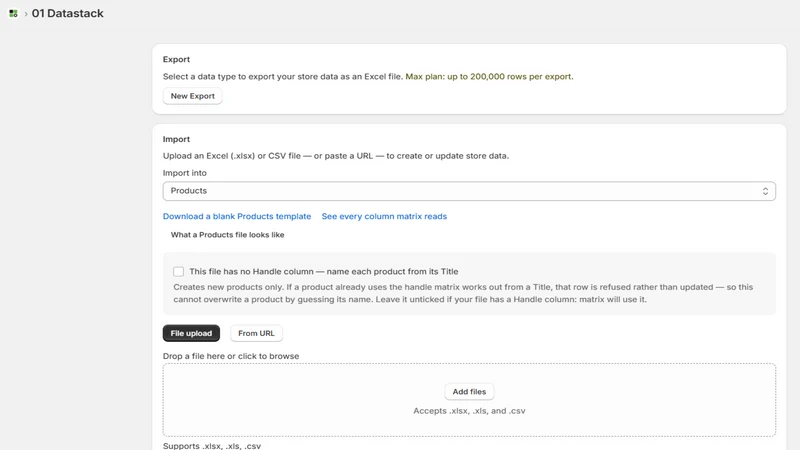Viewport: 800px width, 450px height.
Task: Click the breadcrumb chevron separator
Action: pos(26,14)
